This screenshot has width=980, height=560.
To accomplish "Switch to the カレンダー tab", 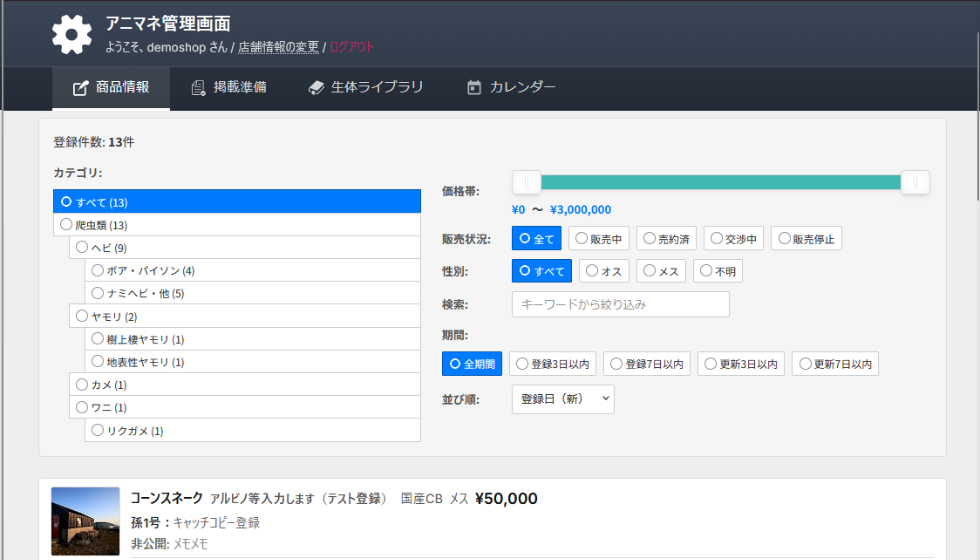I will click(511, 88).
